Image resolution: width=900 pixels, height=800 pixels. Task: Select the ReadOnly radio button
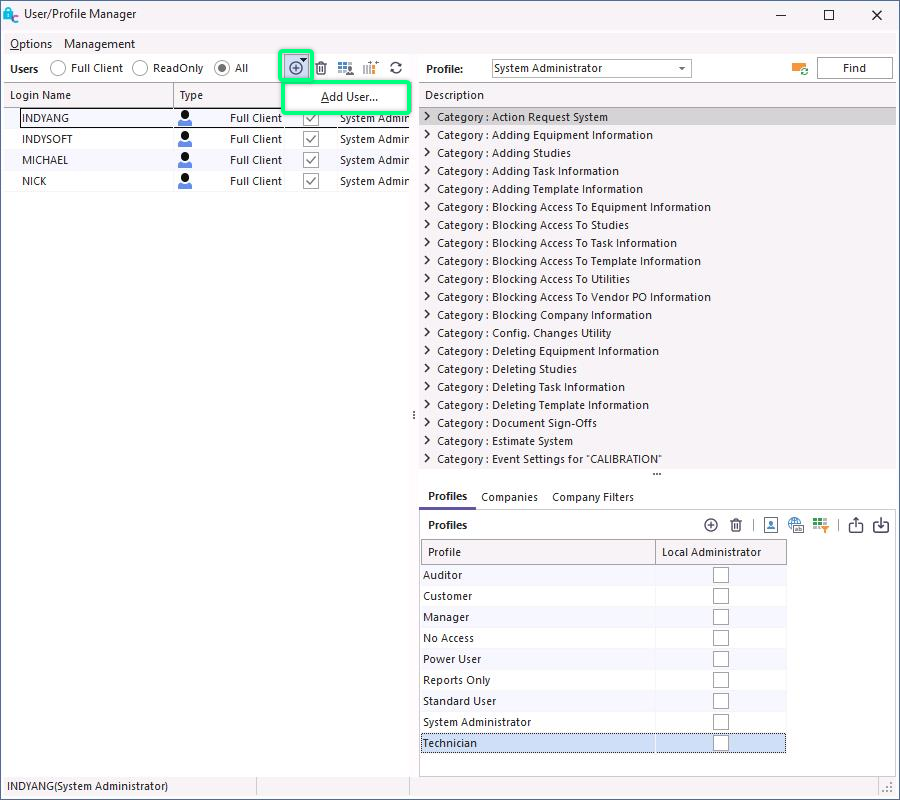(x=140, y=68)
